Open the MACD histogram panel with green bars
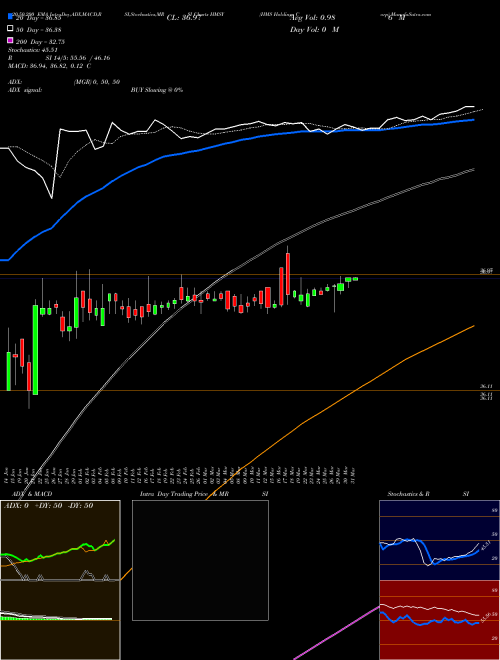 (x=60, y=620)
